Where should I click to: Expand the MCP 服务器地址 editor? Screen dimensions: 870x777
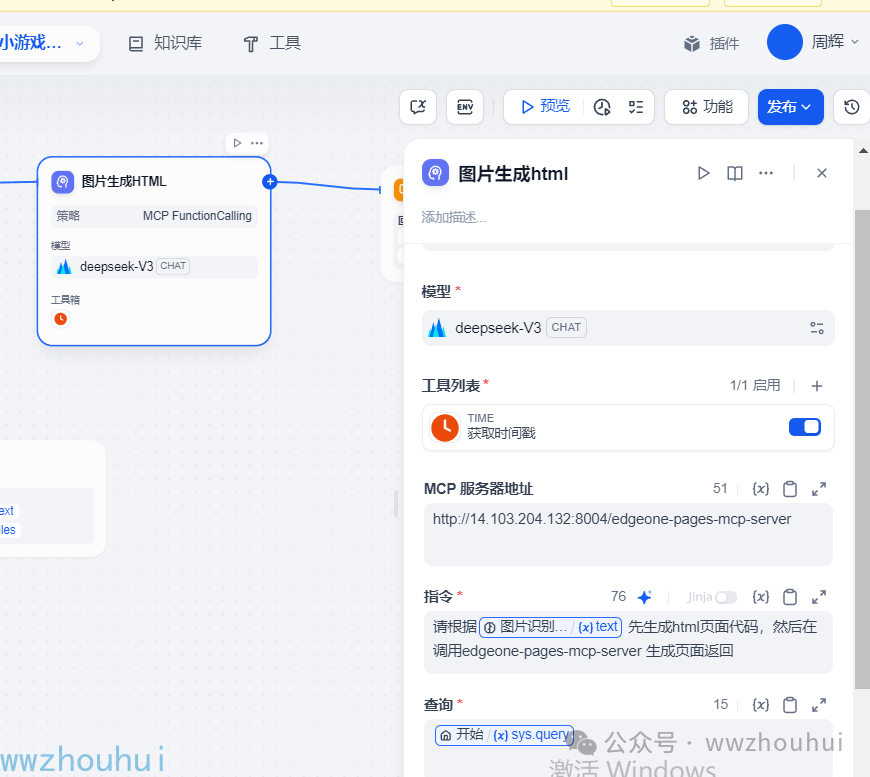(819, 488)
